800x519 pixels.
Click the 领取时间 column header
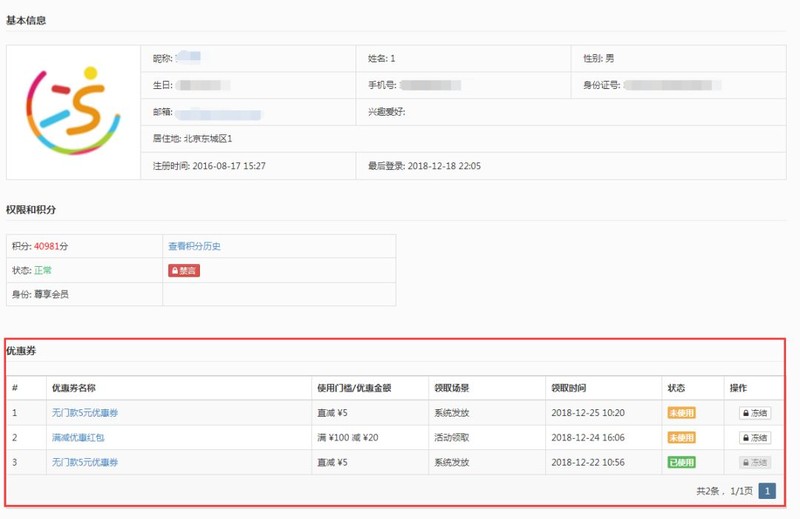point(568,388)
